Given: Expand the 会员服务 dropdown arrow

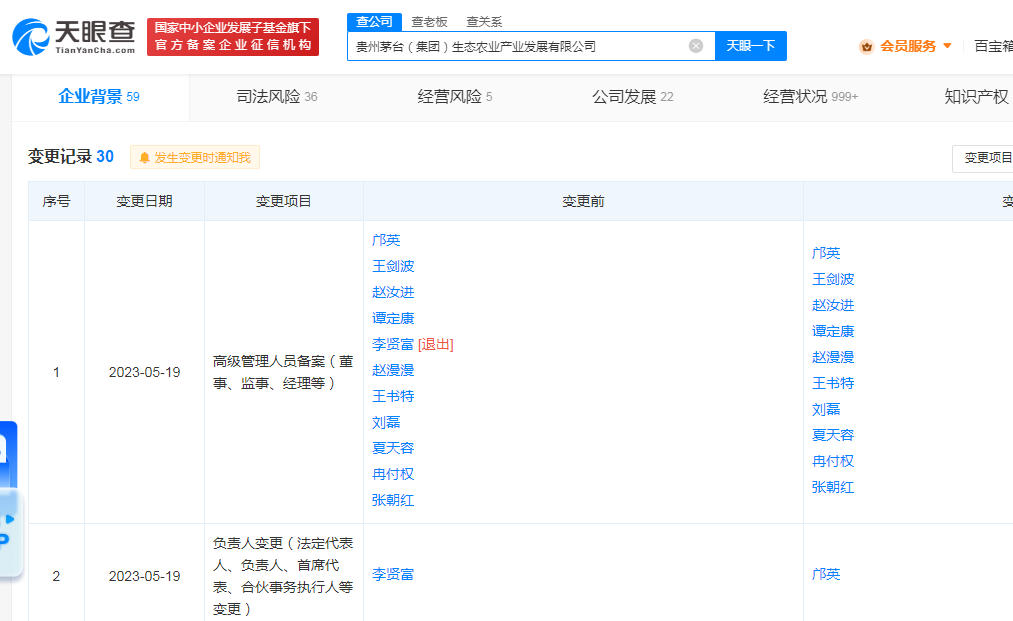Looking at the screenshot, I should (947, 46).
